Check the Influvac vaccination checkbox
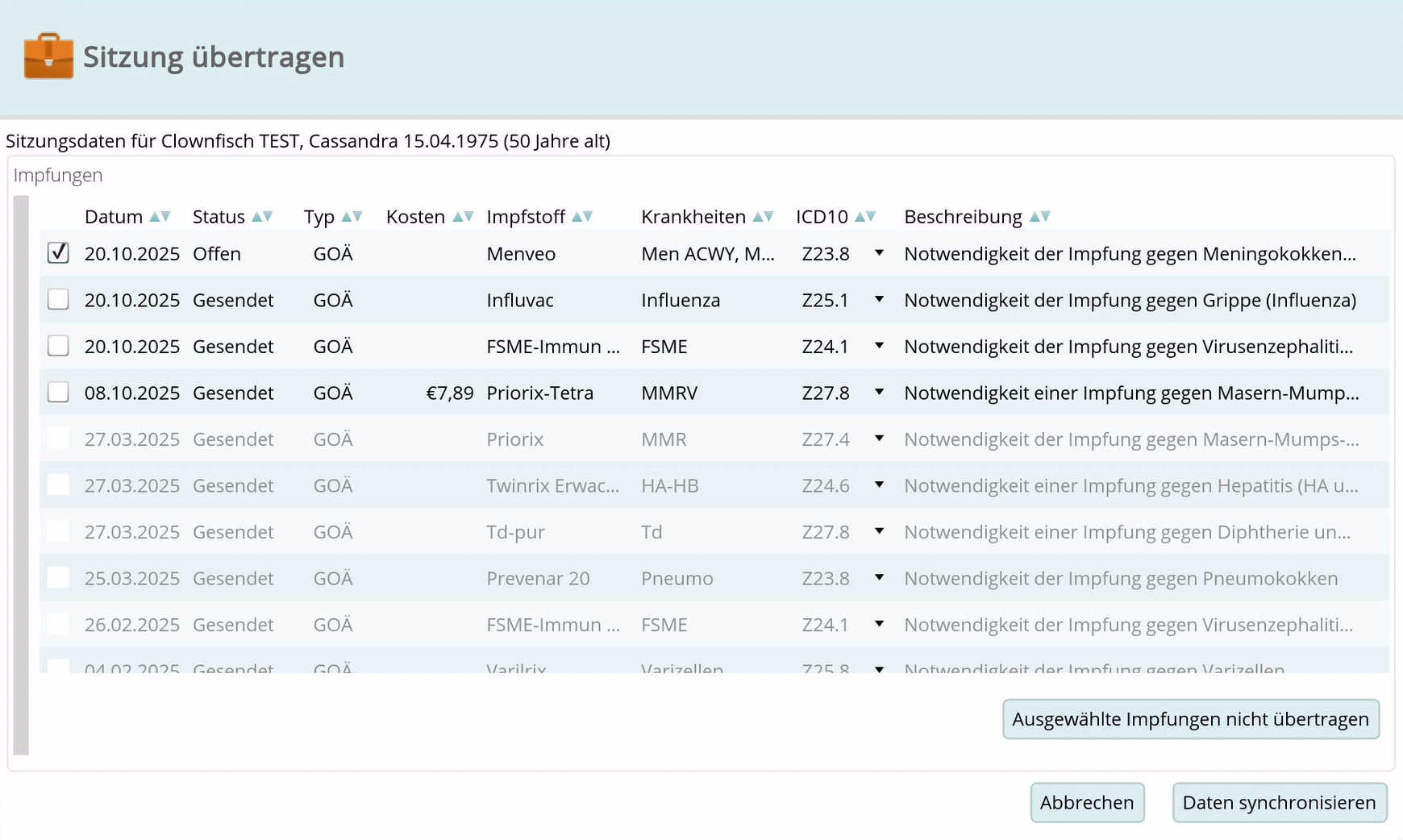Screen dimensions: 1403x840 58,300
